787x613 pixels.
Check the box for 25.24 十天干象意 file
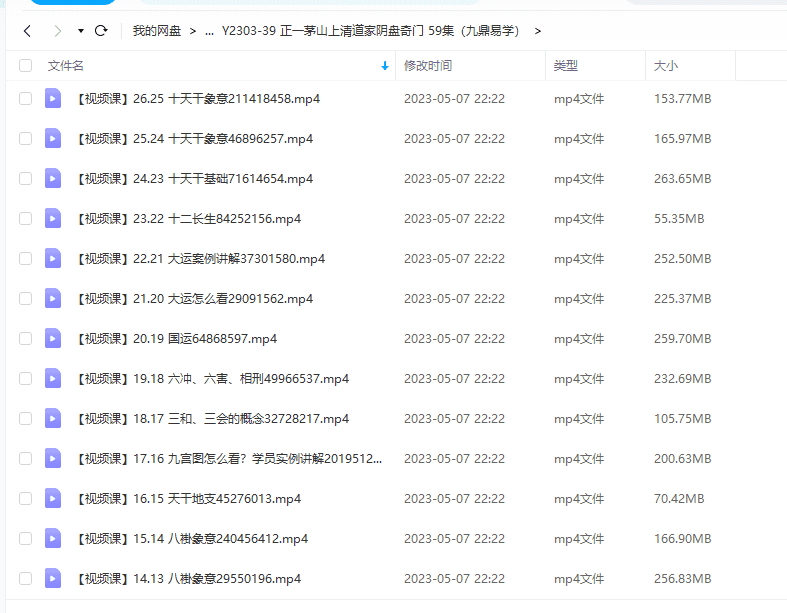click(x=25, y=138)
